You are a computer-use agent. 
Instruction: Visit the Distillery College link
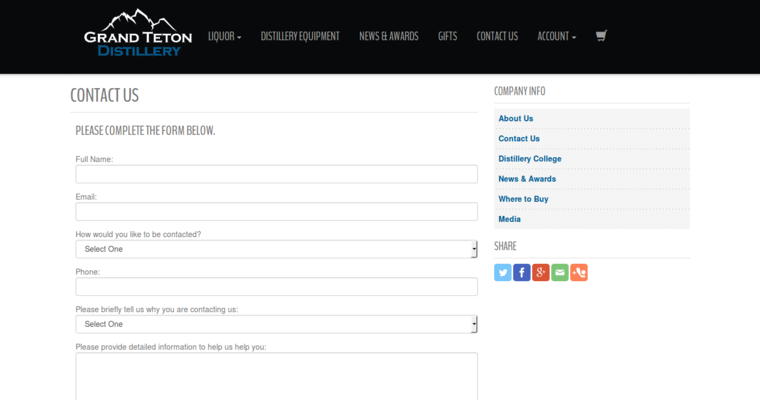[530, 159]
